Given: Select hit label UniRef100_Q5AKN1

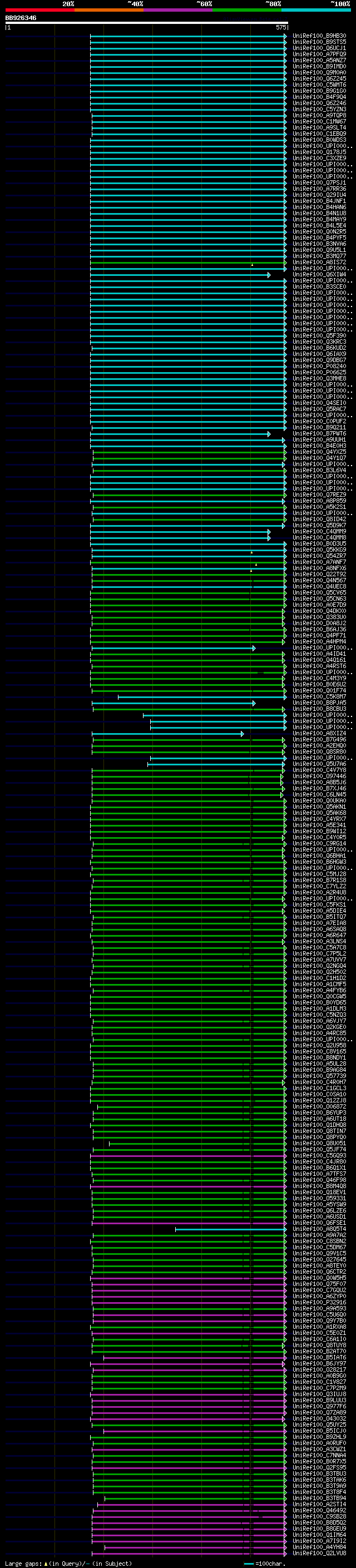Looking at the screenshot, I should pos(319,807).
